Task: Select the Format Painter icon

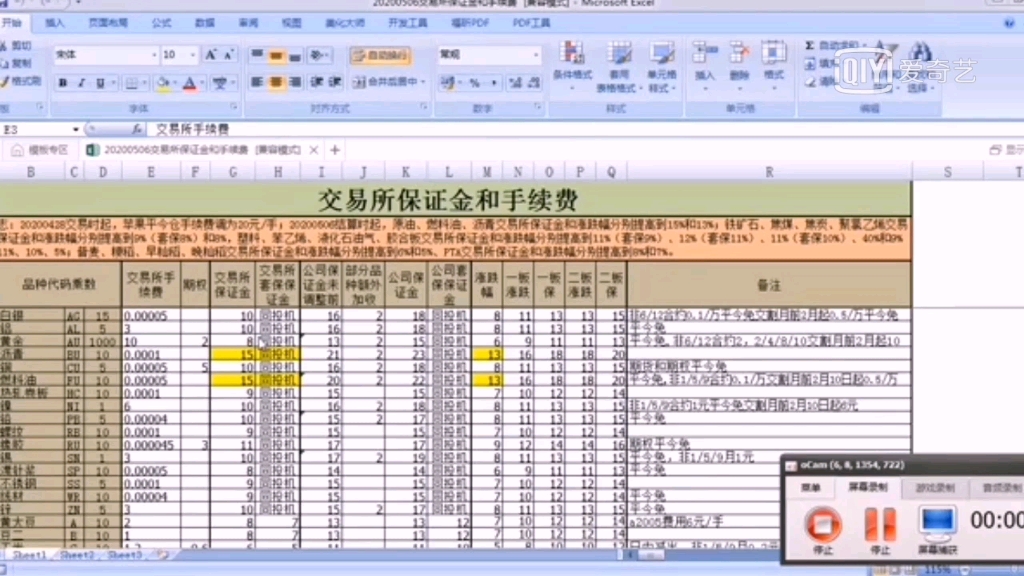Action: (8, 82)
